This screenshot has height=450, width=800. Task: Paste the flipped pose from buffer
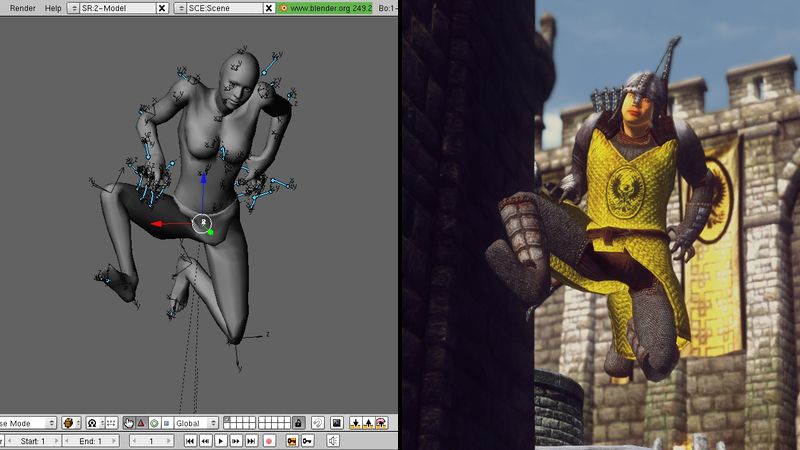381,423
